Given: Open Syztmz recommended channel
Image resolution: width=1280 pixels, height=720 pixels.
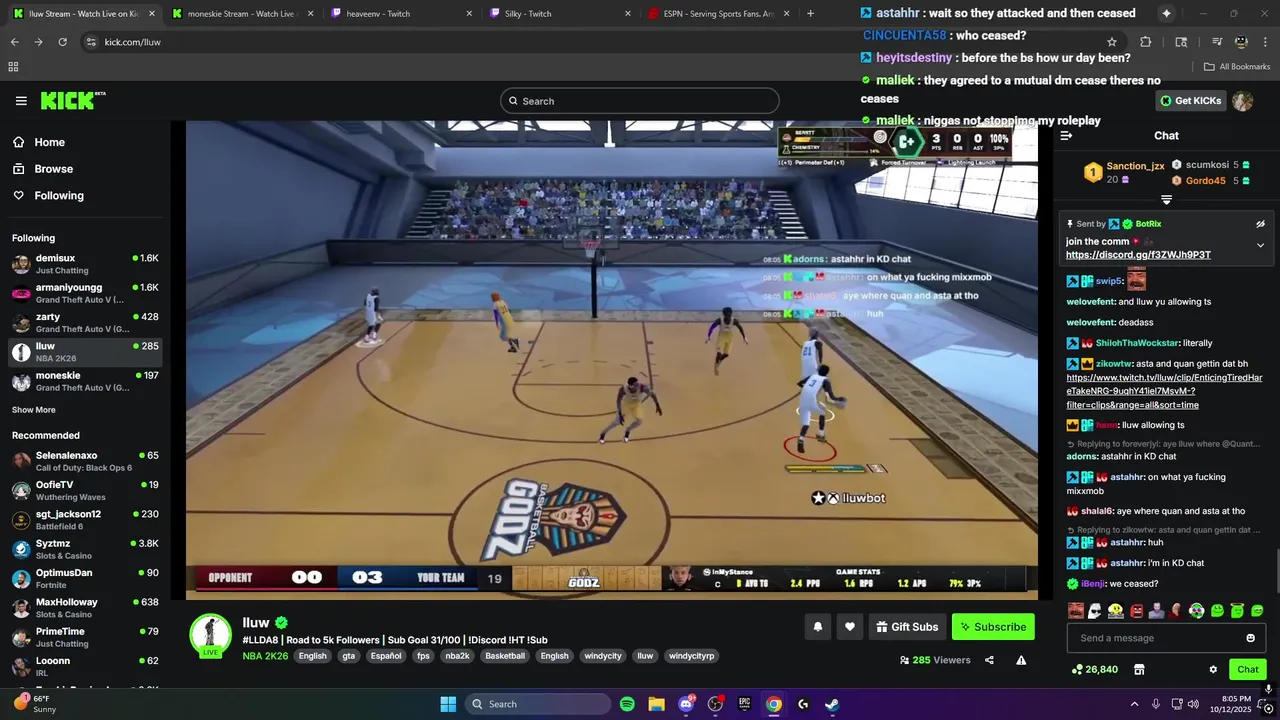Looking at the screenshot, I should (x=85, y=549).
